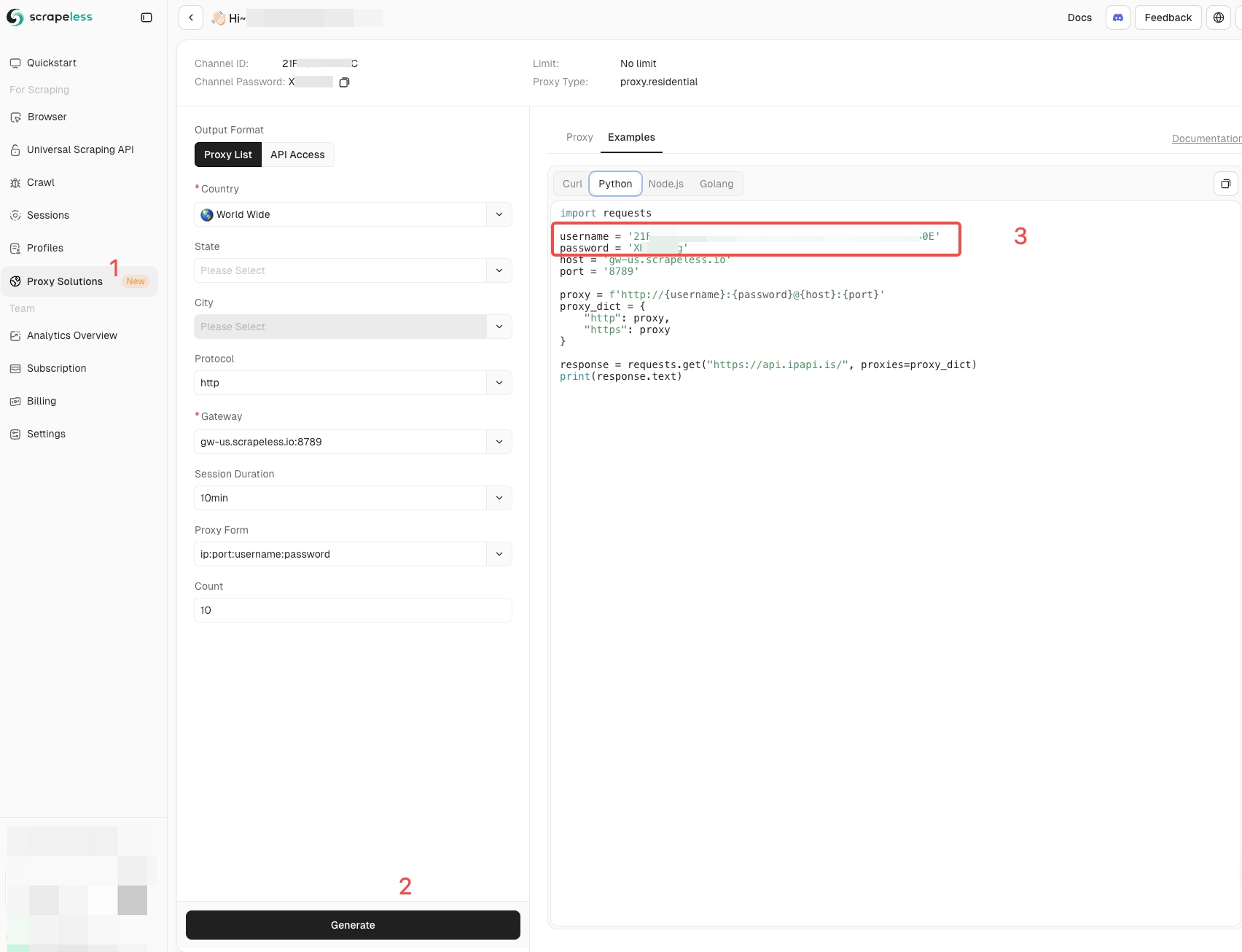Switch output format to API Access
Image resolution: width=1242 pixels, height=952 pixels.
pos(297,155)
